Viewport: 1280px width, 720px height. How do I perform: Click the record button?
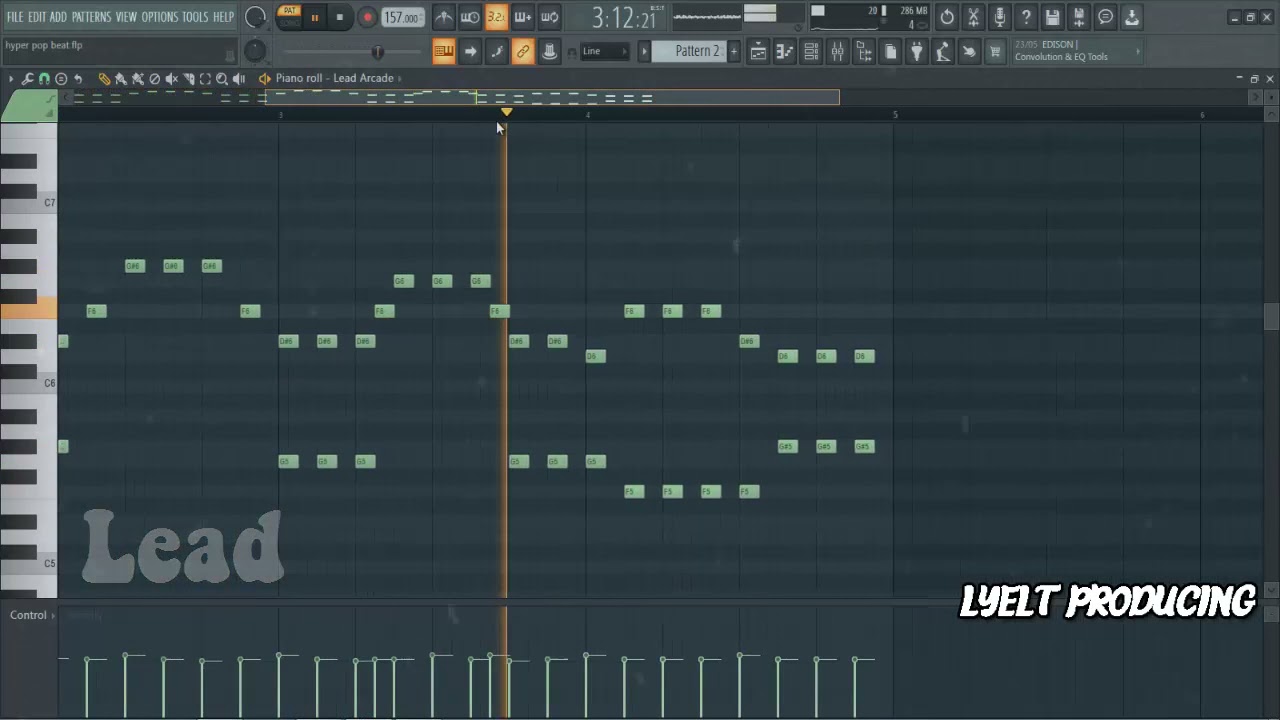[x=367, y=17]
